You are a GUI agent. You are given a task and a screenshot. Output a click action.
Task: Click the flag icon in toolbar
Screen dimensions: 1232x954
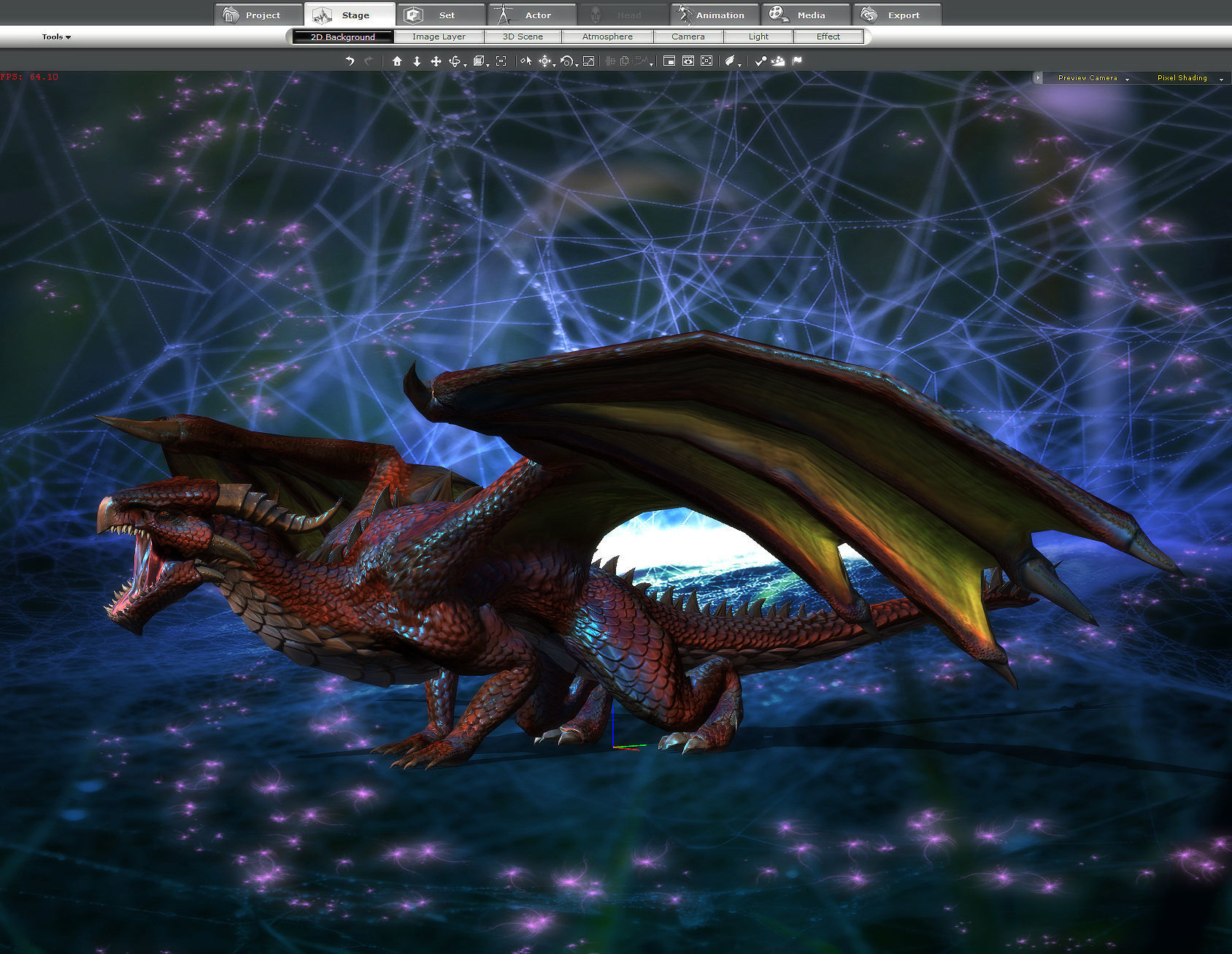click(797, 61)
